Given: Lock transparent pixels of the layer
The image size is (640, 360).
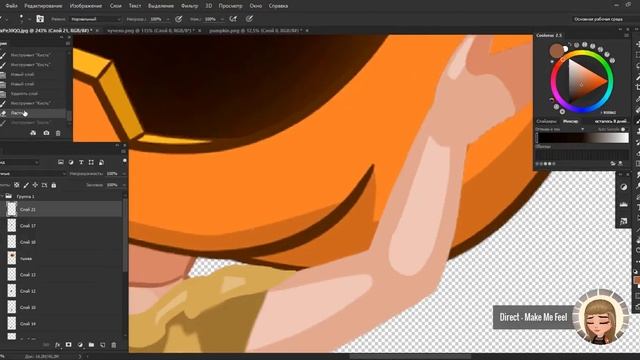Looking at the screenshot, I should 17,185.
